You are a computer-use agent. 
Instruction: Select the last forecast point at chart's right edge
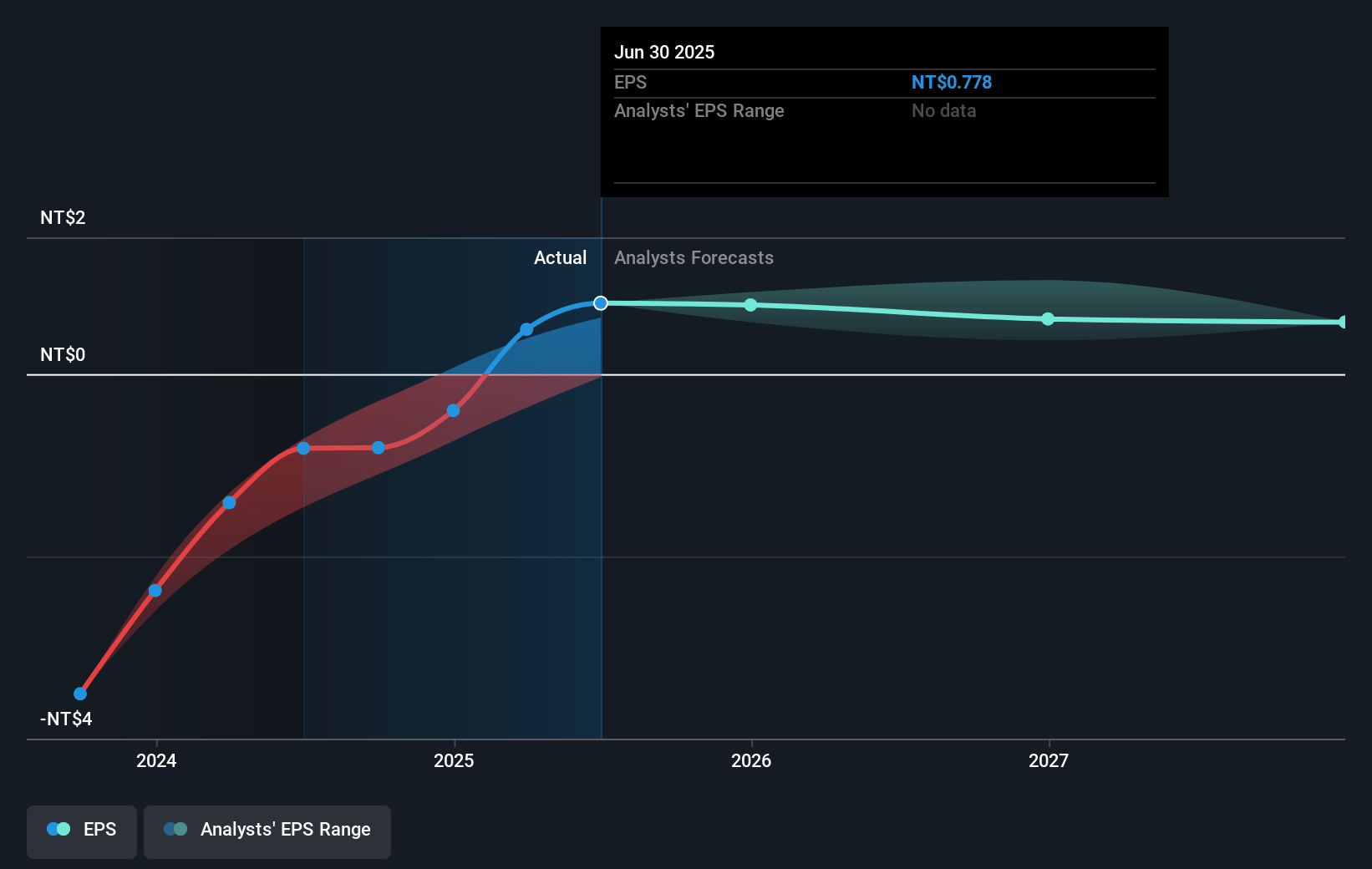click(1343, 323)
